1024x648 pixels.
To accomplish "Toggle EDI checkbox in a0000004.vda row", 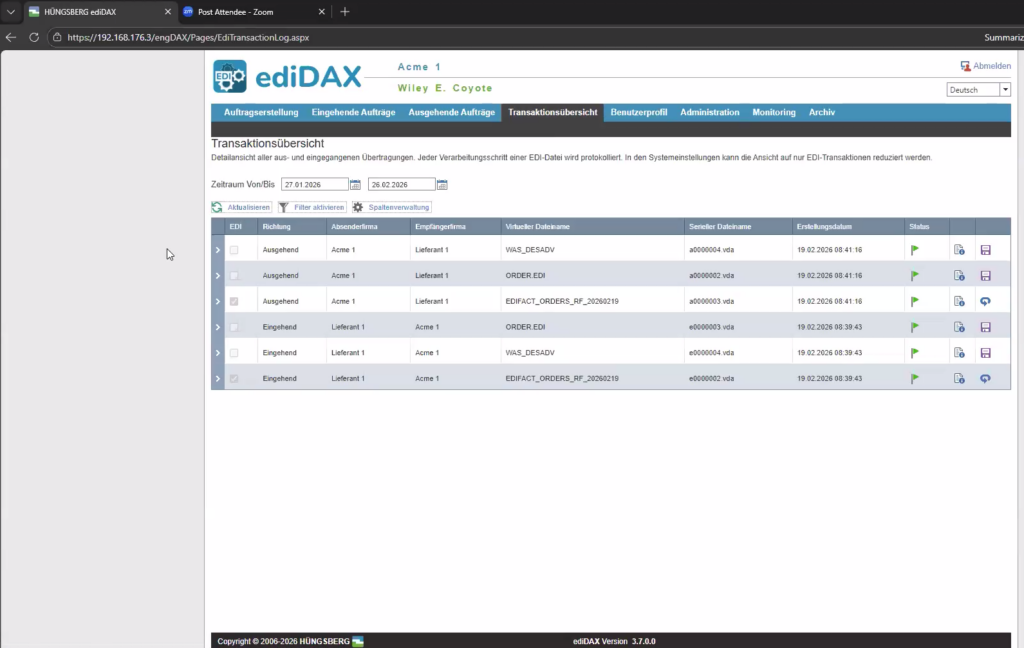I will click(x=234, y=250).
